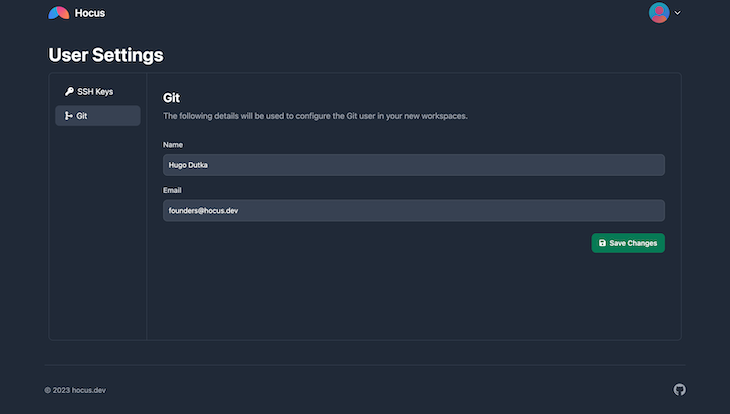The width and height of the screenshot is (730, 414).
Task: Click the Git section heading
Action: [171, 98]
